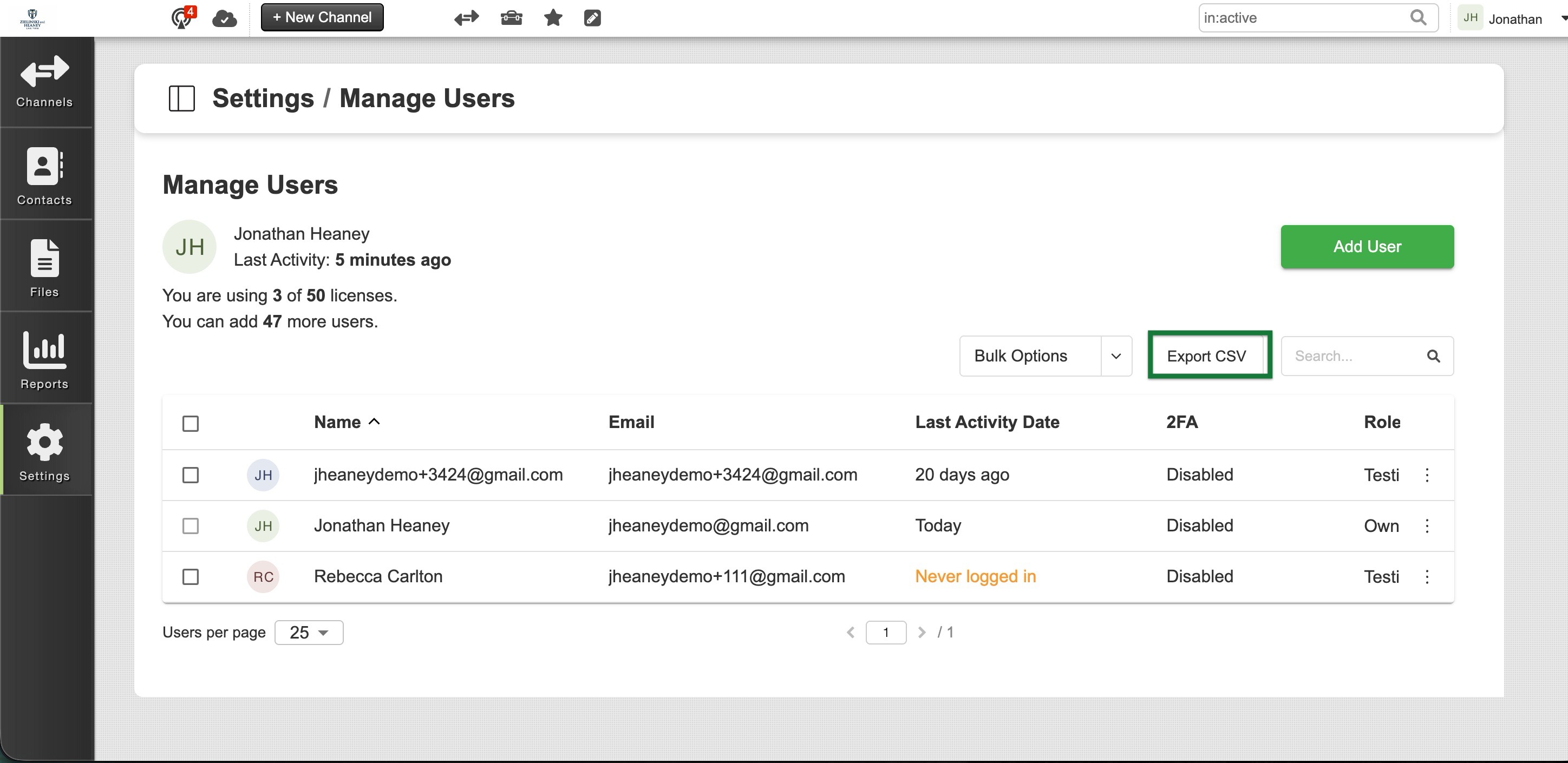Viewport: 1568px width, 763px height.
Task: Open notifications icon with red badge 4
Action: coord(182,18)
